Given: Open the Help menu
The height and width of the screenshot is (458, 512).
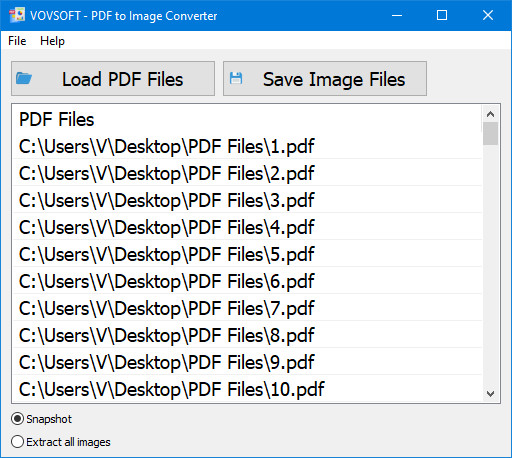Looking at the screenshot, I should pos(52,41).
